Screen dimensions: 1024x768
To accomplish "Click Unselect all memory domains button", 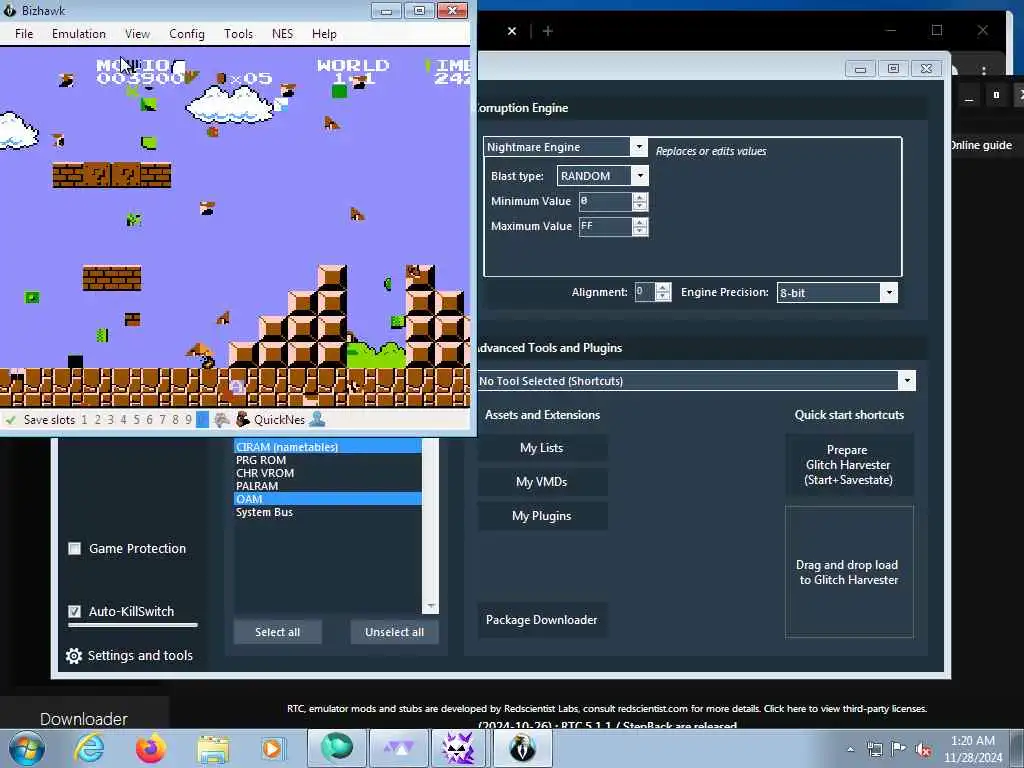I will pos(394,632).
